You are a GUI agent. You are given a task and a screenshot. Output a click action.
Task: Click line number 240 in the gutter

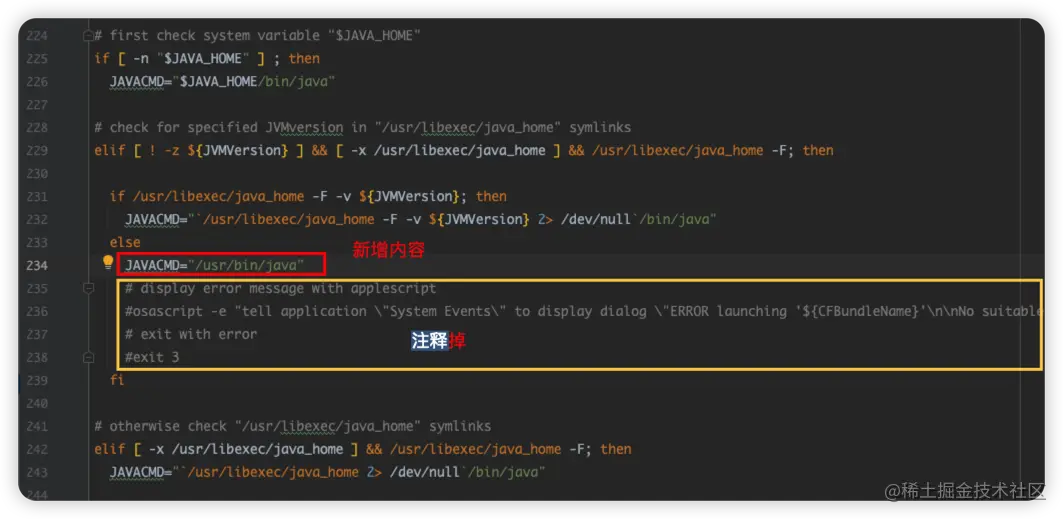click(x=37, y=403)
